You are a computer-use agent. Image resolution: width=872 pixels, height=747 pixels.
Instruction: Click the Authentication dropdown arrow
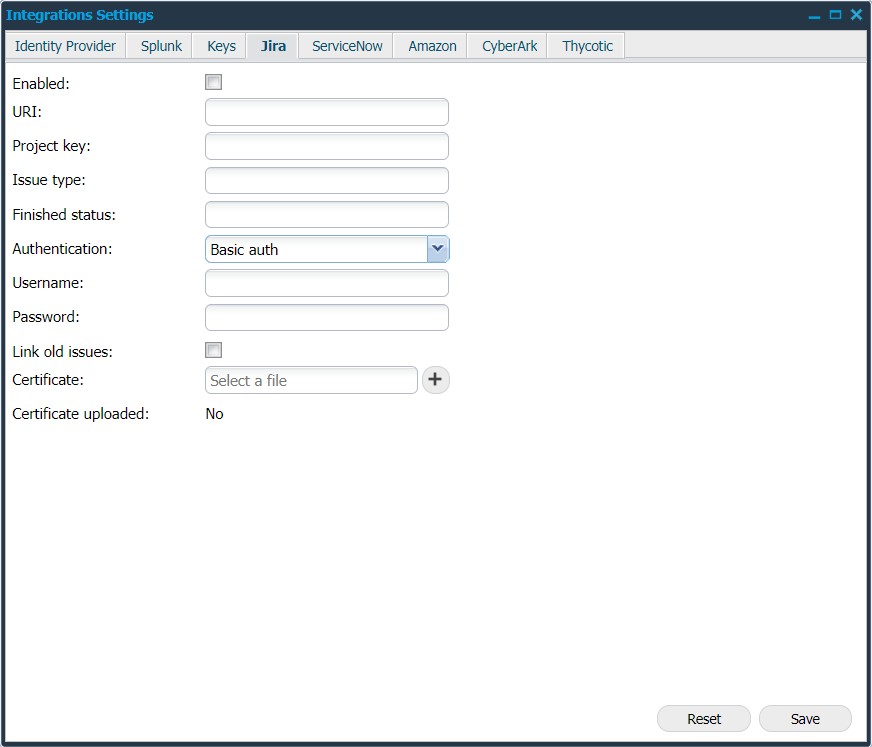[438, 248]
